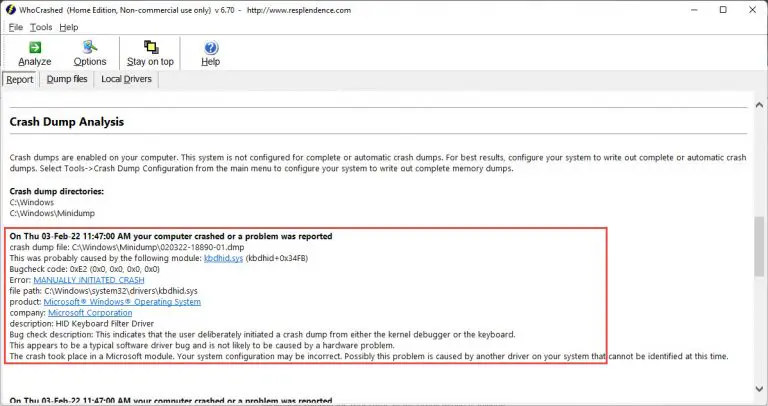Image resolution: width=768 pixels, height=406 pixels.
Task: Switch to the Dump files tab
Action: pos(67,79)
